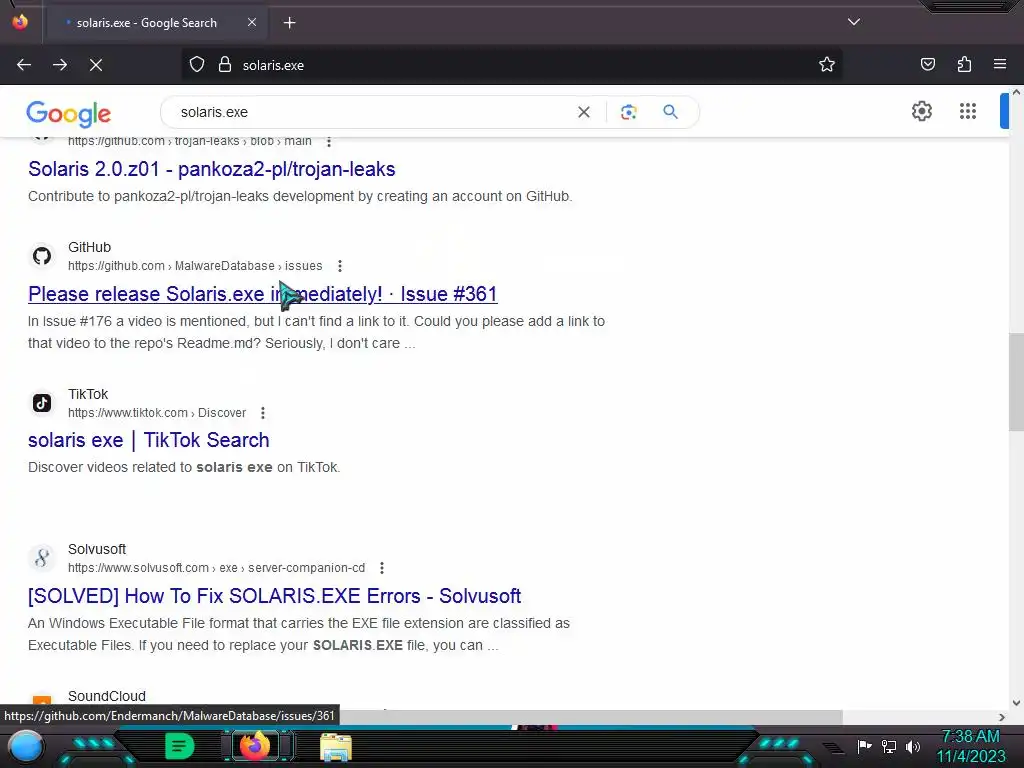Switch to Firefox on the taskbar
This screenshot has width=1024, height=768.
click(x=255, y=746)
